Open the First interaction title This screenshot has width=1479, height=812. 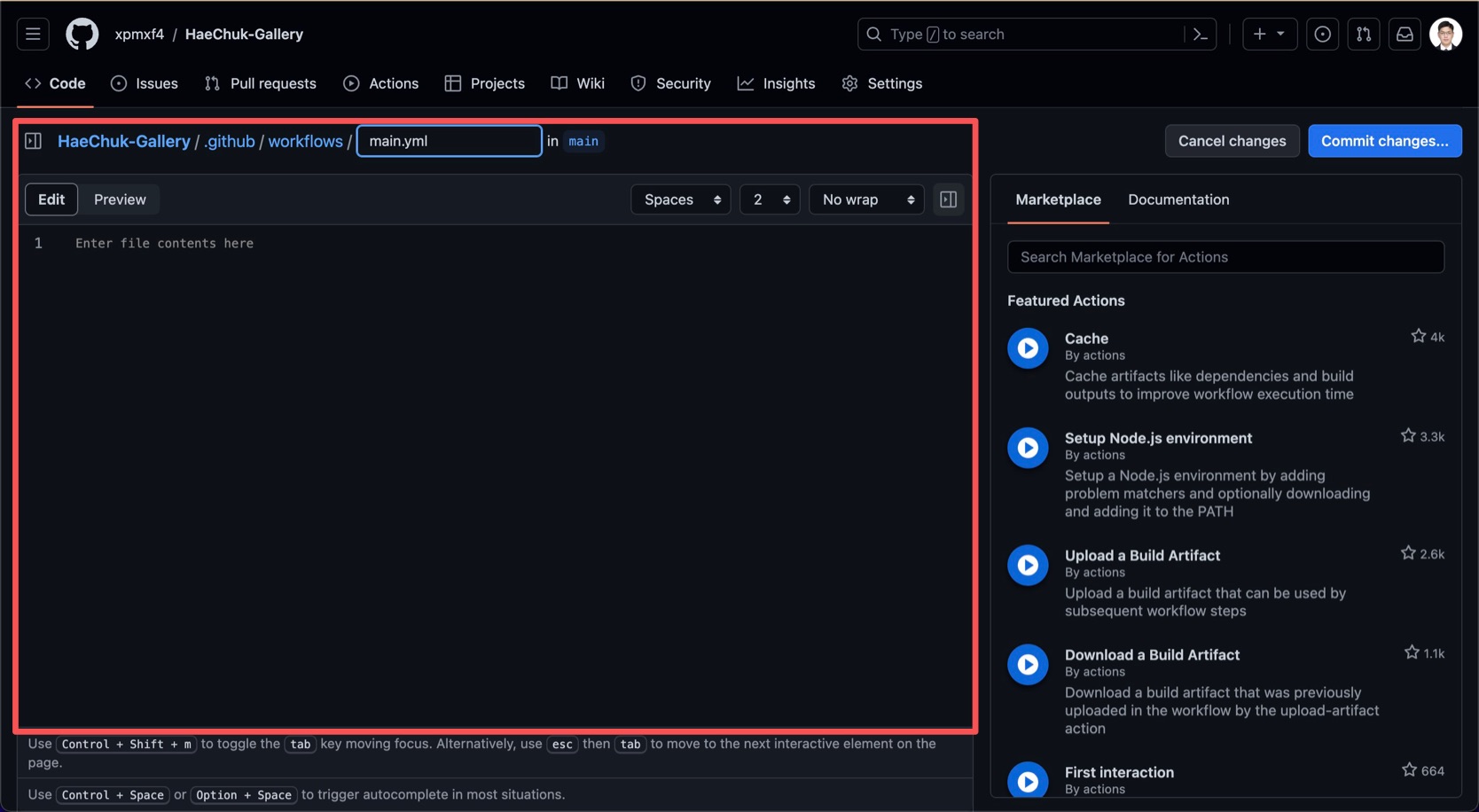coord(1119,772)
